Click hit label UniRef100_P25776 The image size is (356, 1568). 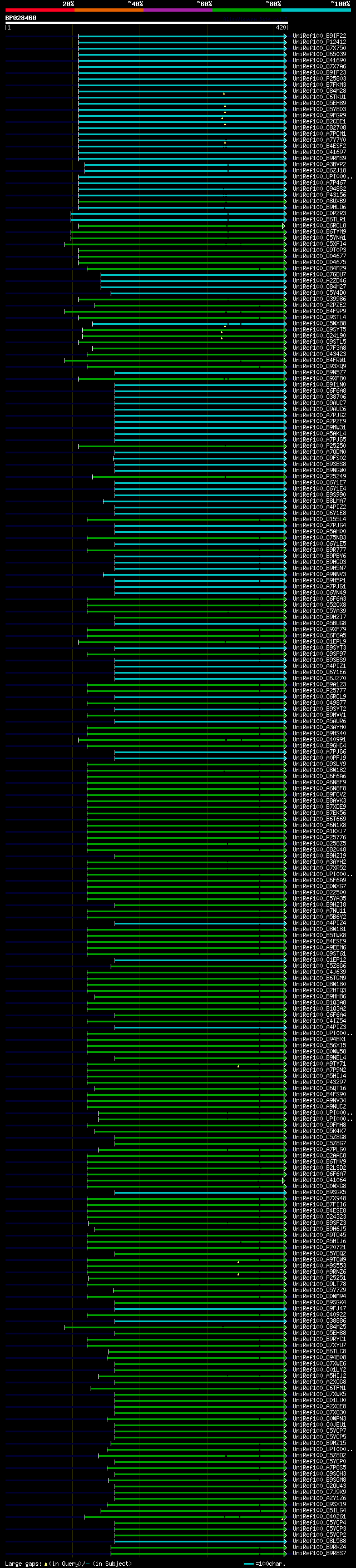pos(319,838)
